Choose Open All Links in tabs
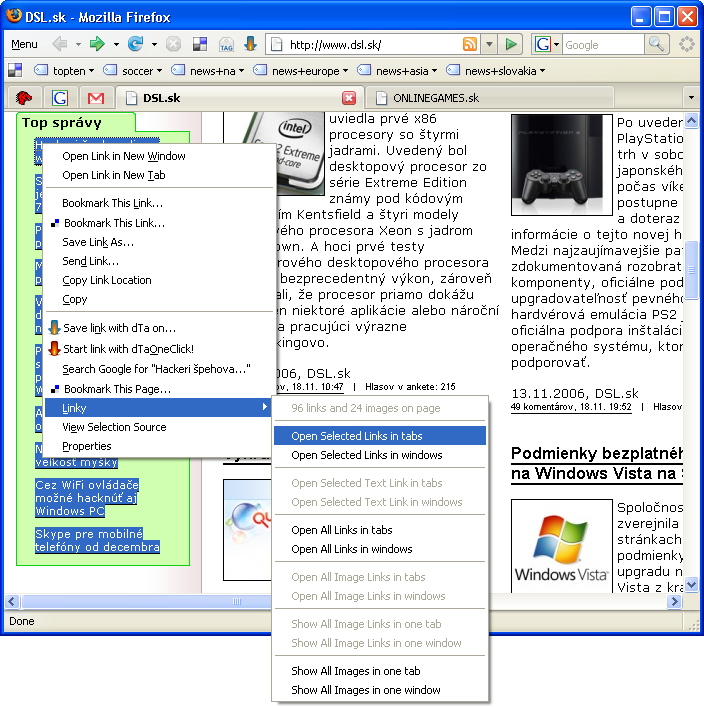The width and height of the screenshot is (704, 707). click(380, 530)
